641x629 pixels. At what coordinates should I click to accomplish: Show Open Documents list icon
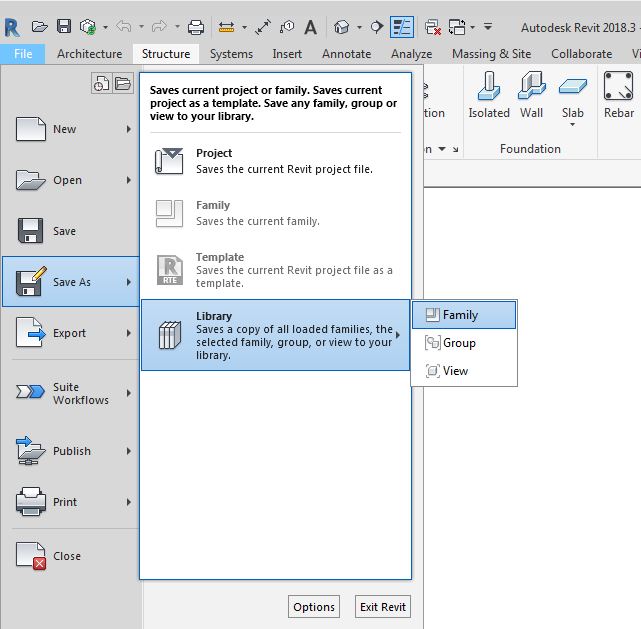point(123,83)
